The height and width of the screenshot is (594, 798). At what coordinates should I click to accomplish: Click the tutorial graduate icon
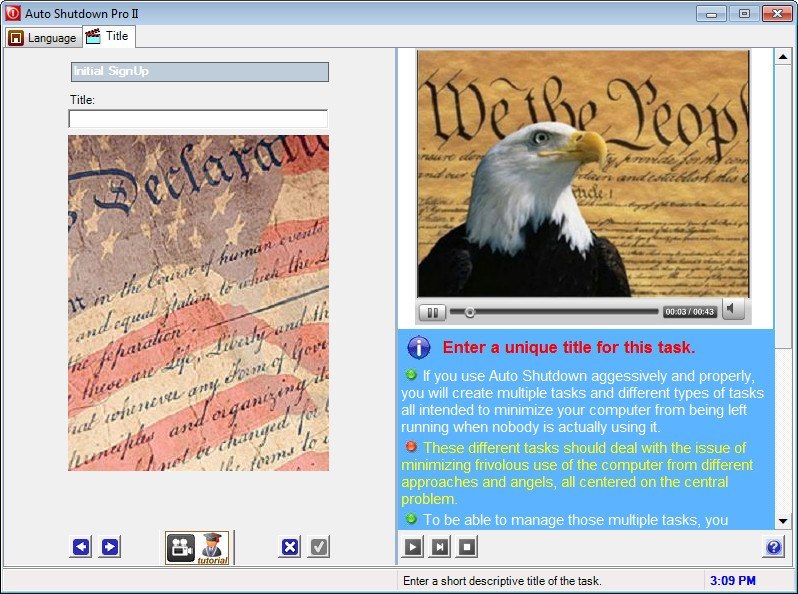(x=212, y=548)
